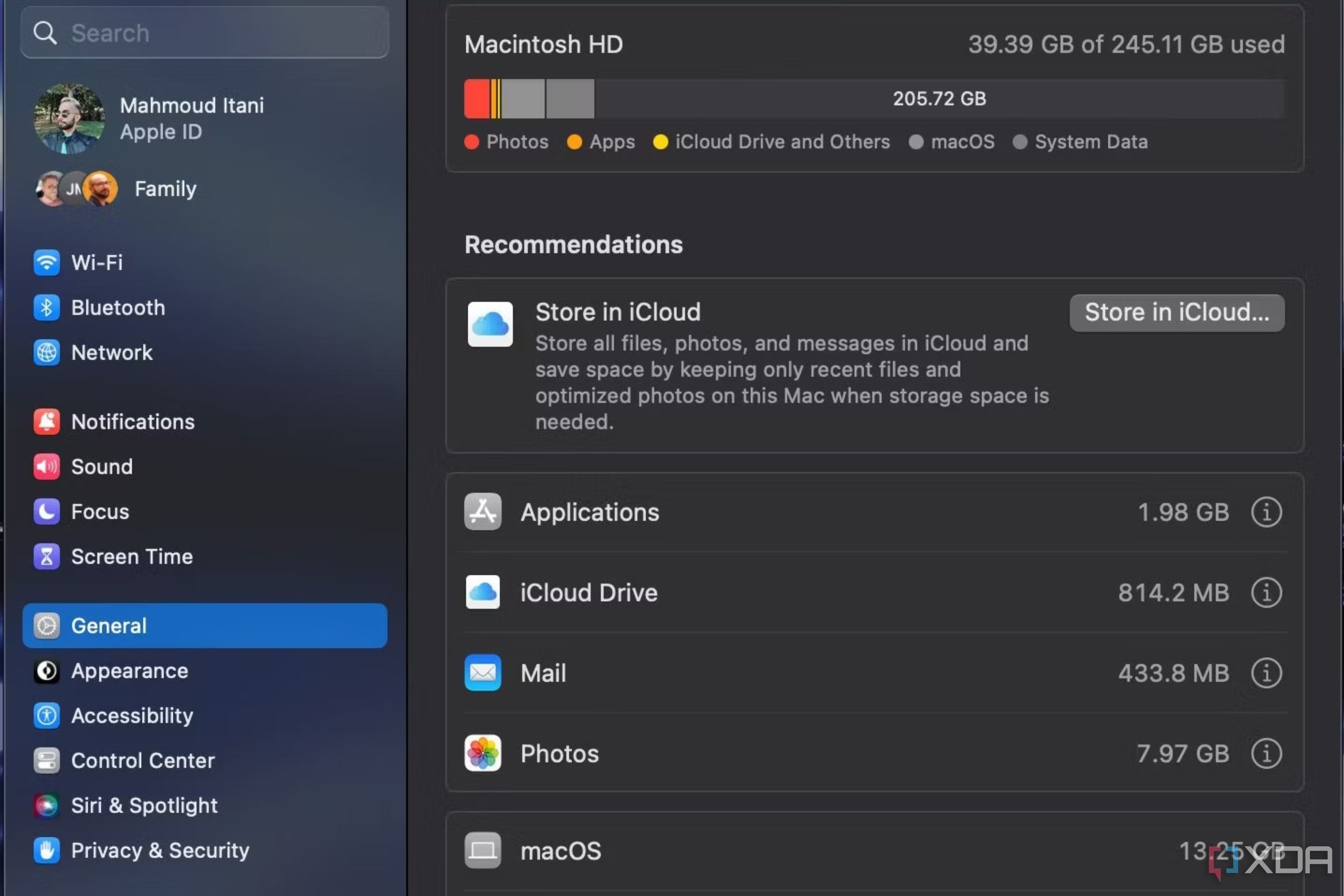The height and width of the screenshot is (896, 1344).
Task: Click the Accessibility settings icon
Action: pos(47,715)
